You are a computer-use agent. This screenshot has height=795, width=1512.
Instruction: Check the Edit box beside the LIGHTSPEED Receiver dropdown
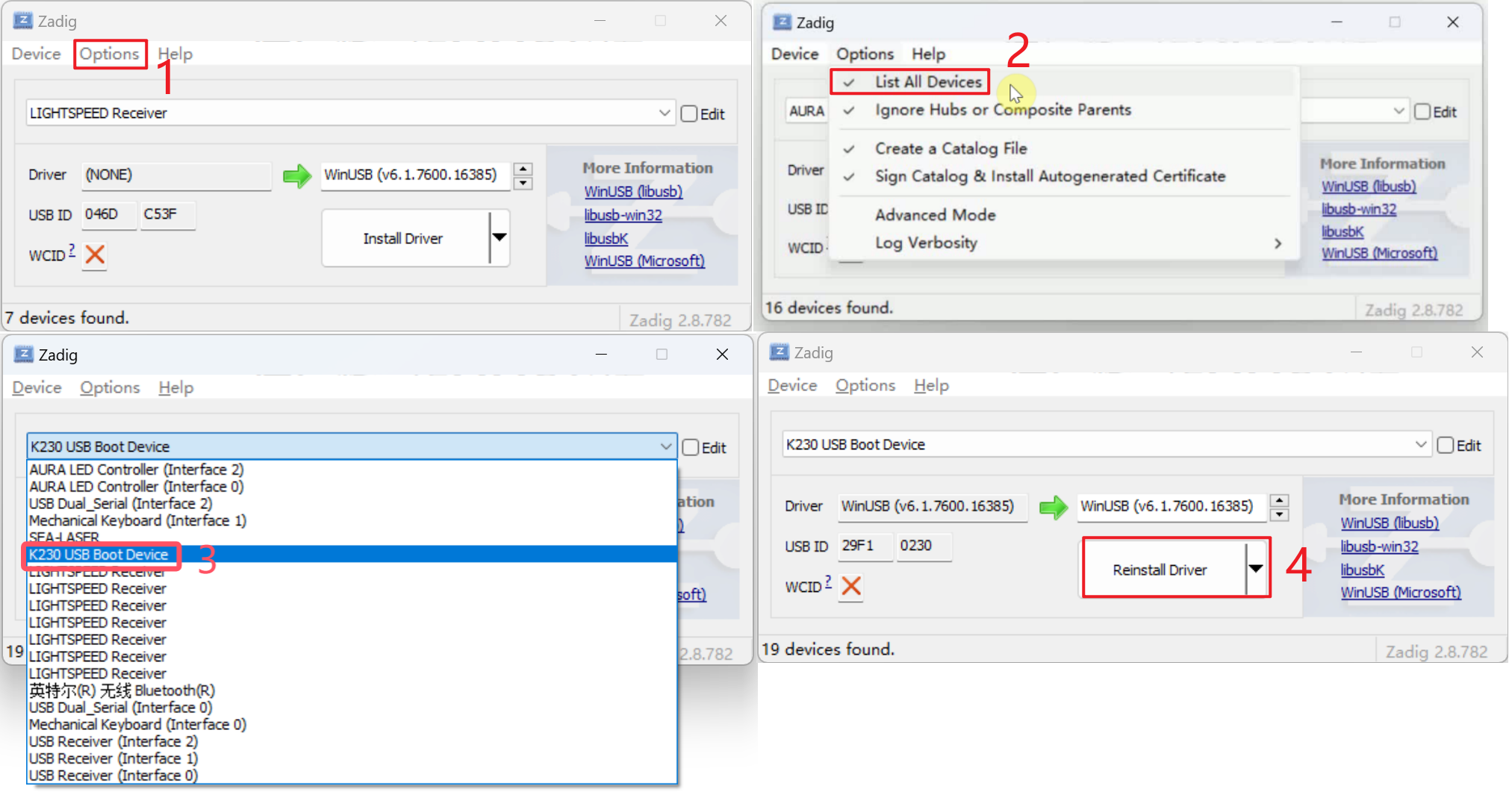[x=689, y=113]
